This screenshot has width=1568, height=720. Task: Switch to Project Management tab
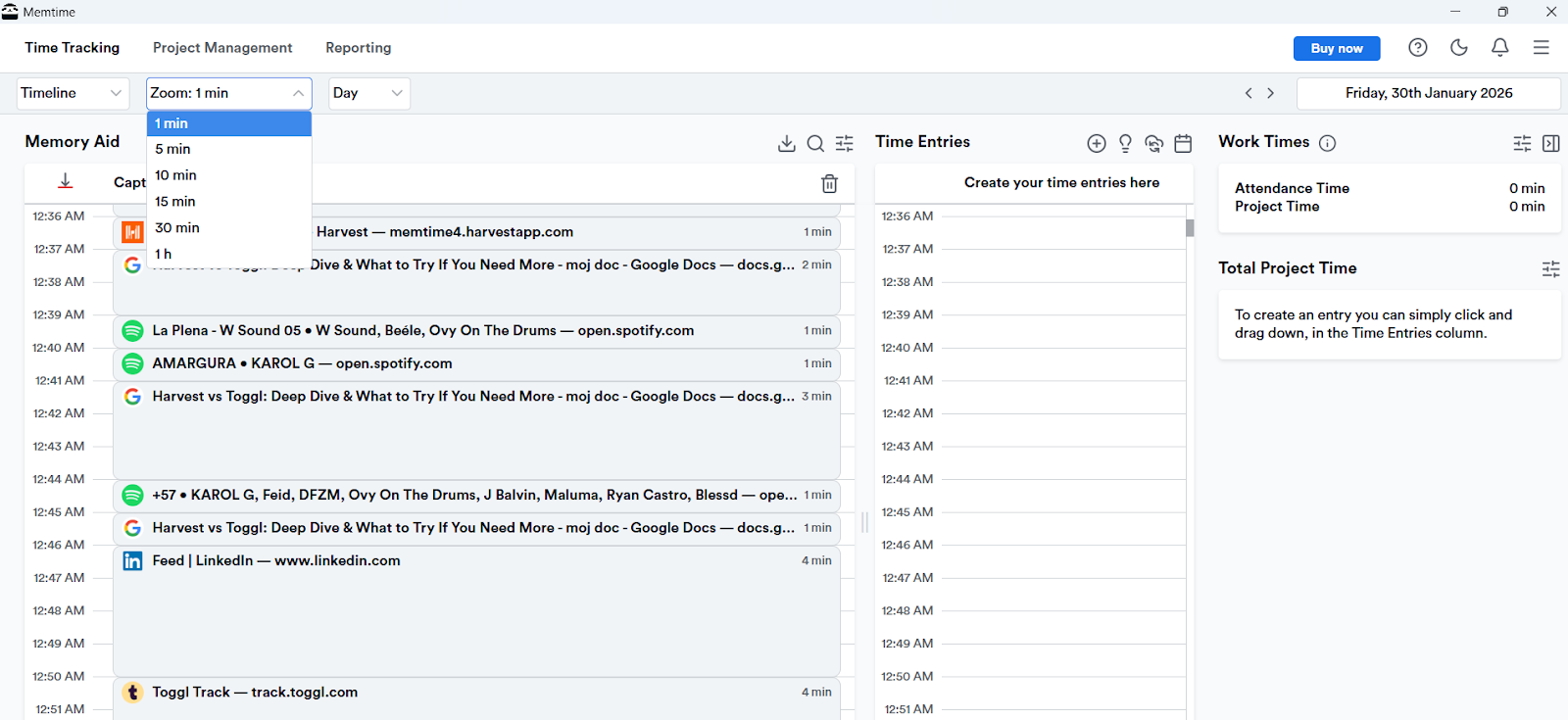click(222, 47)
